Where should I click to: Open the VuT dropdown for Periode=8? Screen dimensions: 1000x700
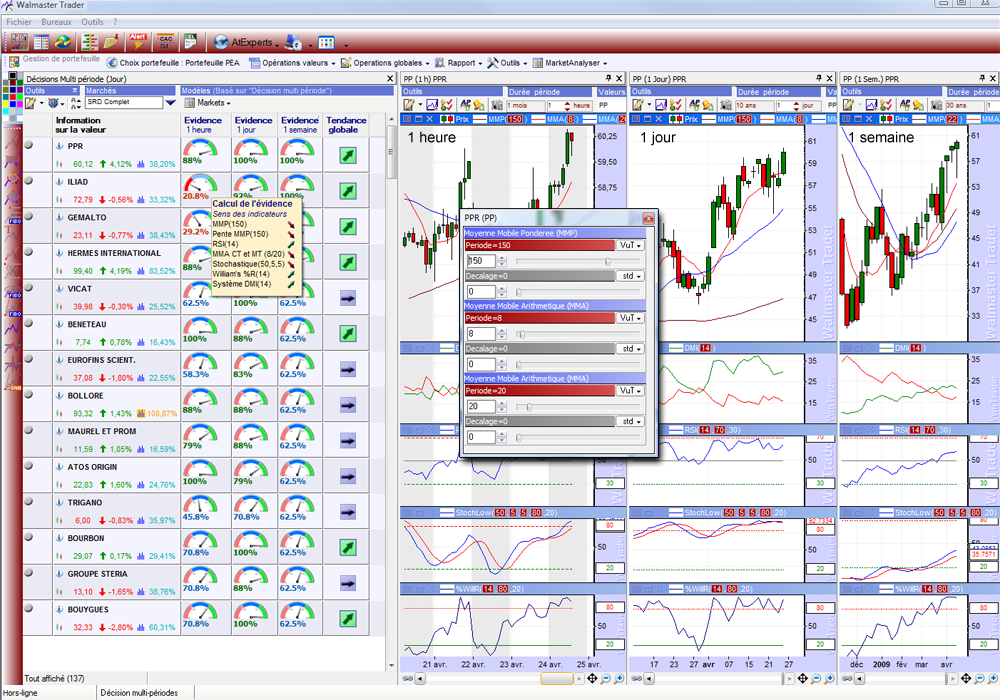pos(630,318)
